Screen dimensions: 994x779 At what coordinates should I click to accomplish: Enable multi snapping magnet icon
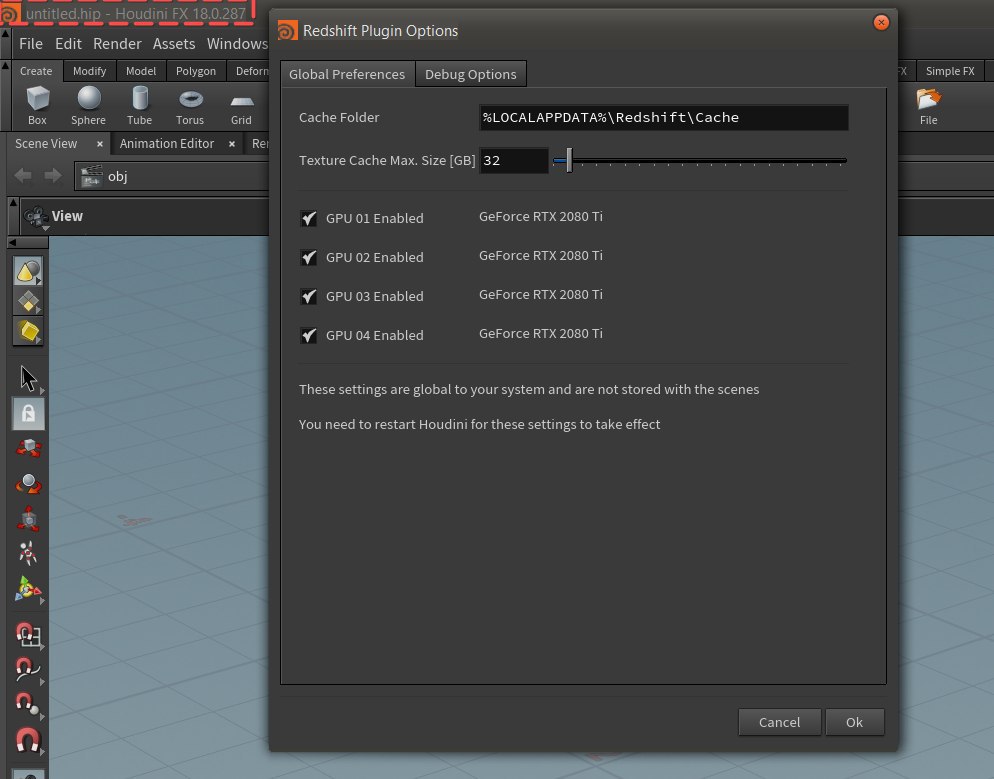pos(28,740)
